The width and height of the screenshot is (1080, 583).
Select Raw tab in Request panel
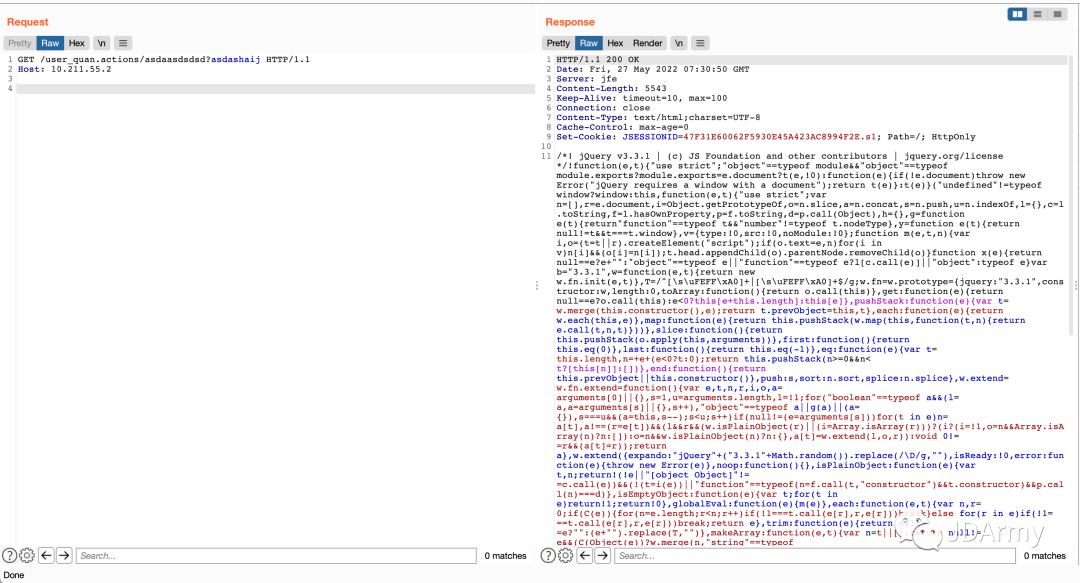(50, 43)
